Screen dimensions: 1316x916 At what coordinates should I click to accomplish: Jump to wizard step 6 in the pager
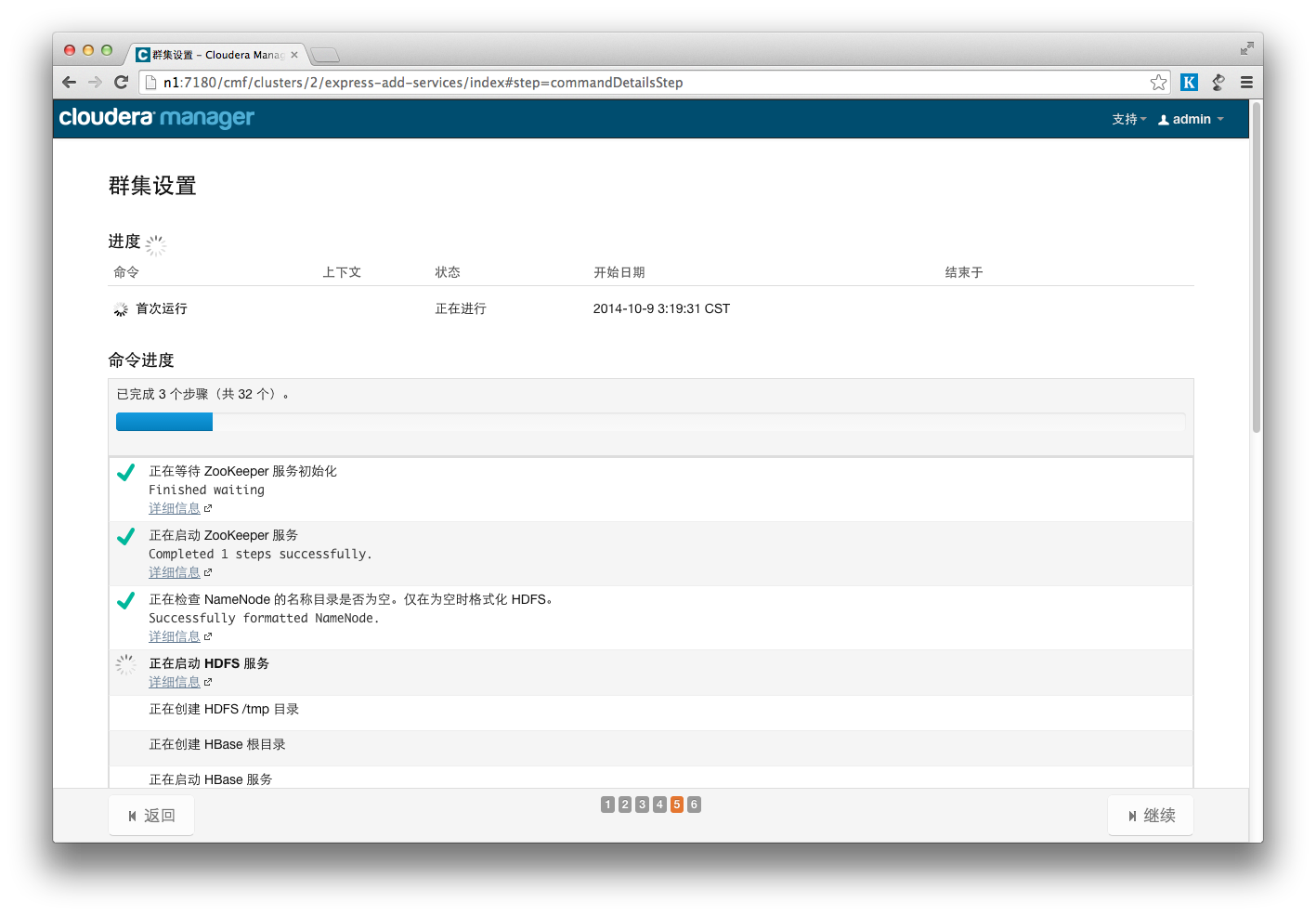tap(694, 805)
